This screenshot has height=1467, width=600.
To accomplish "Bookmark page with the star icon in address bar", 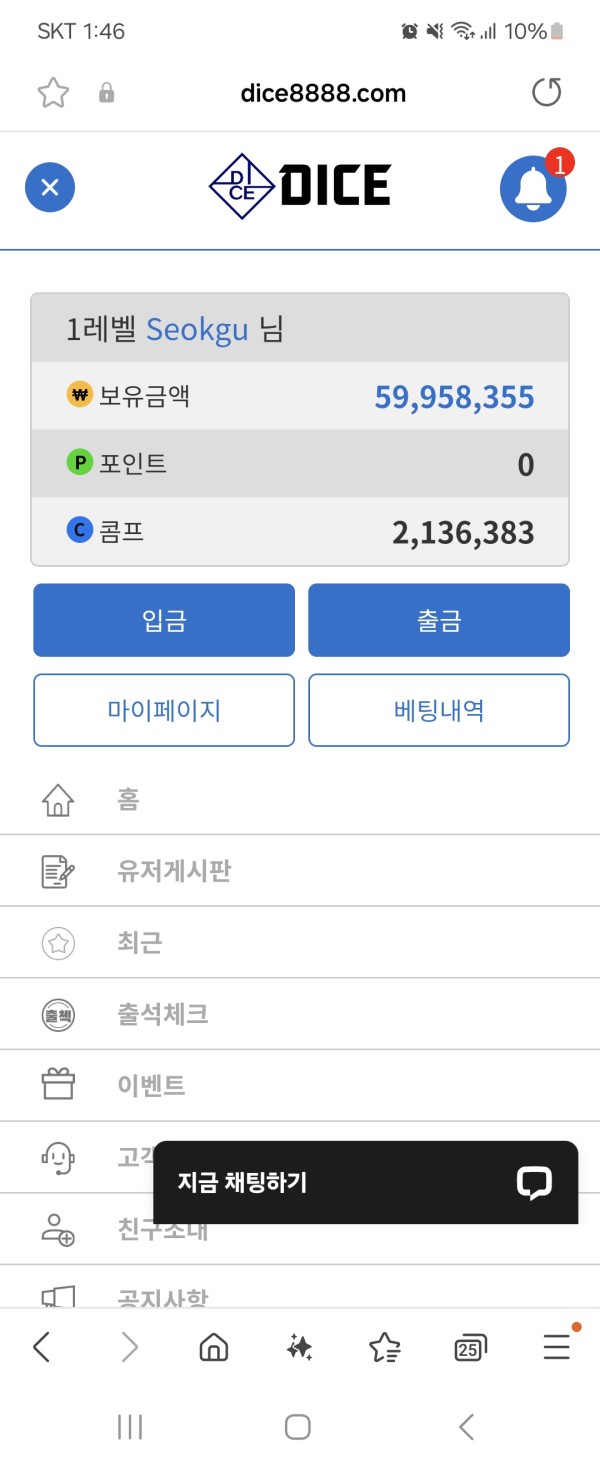I will [x=53, y=93].
